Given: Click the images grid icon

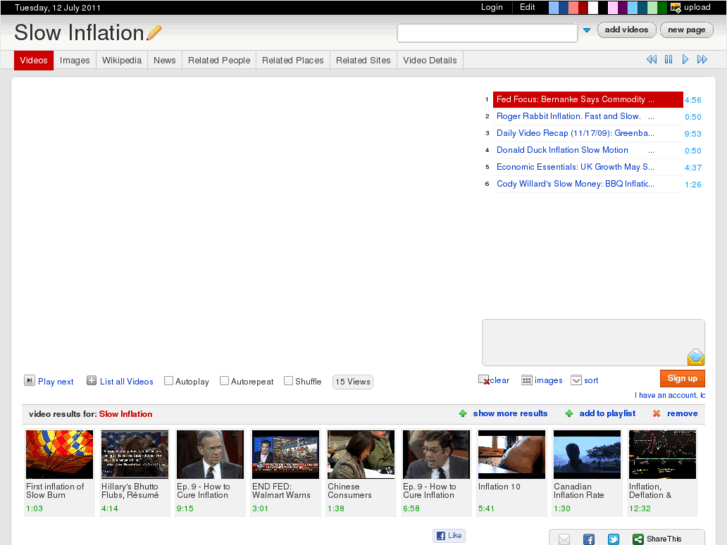Looking at the screenshot, I should click(x=527, y=380).
